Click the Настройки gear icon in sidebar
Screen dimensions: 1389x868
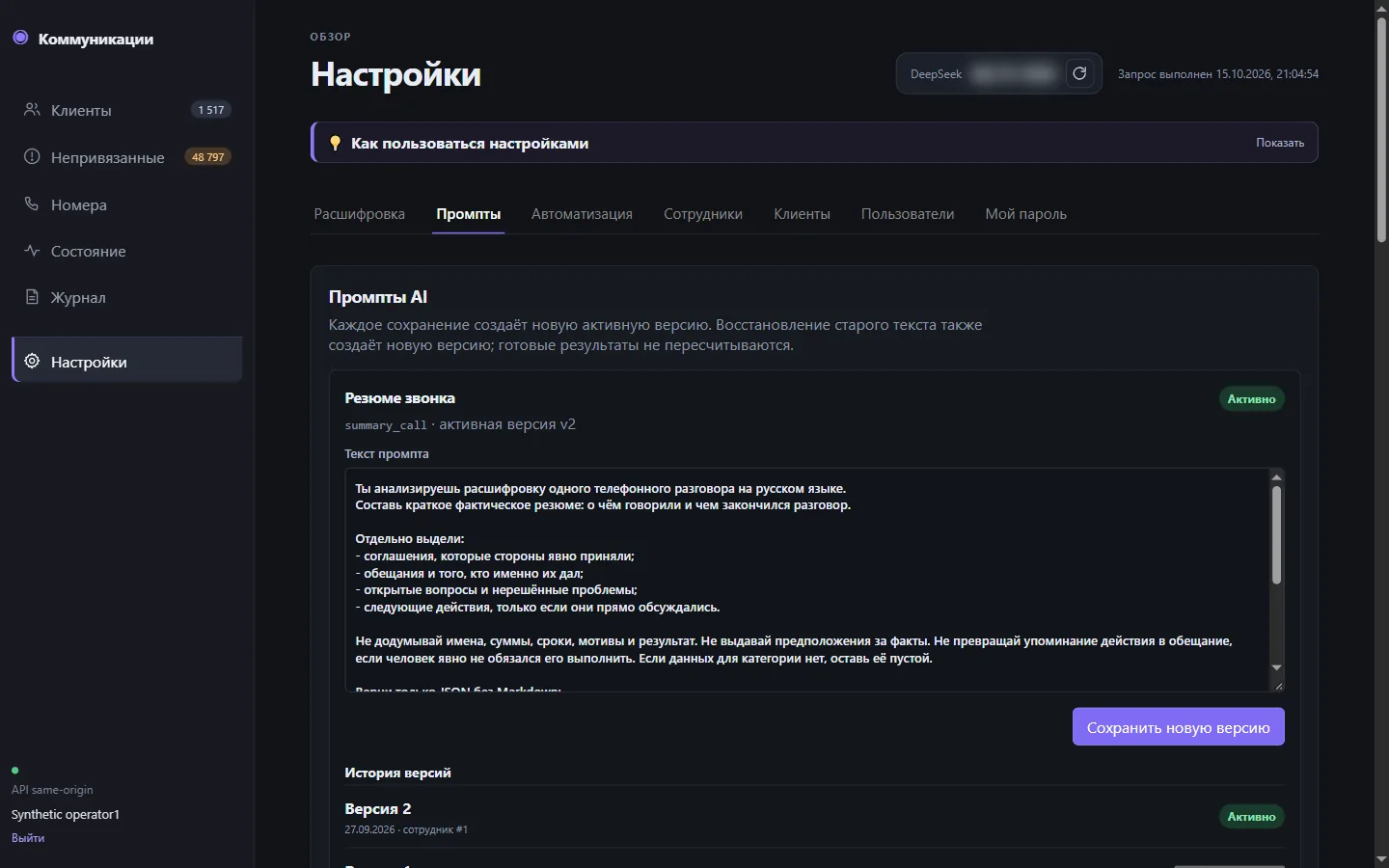32,362
